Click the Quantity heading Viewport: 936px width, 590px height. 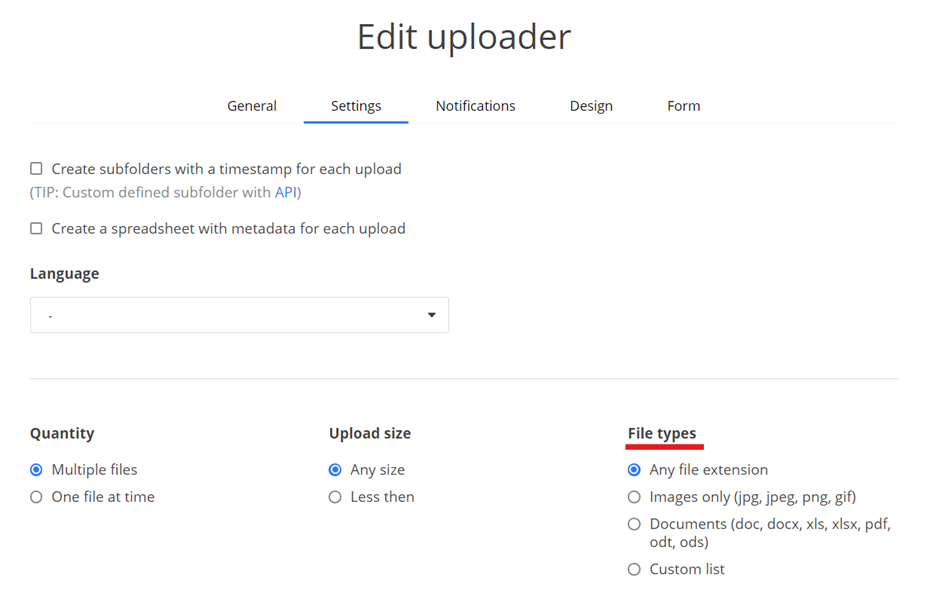[x=62, y=434]
